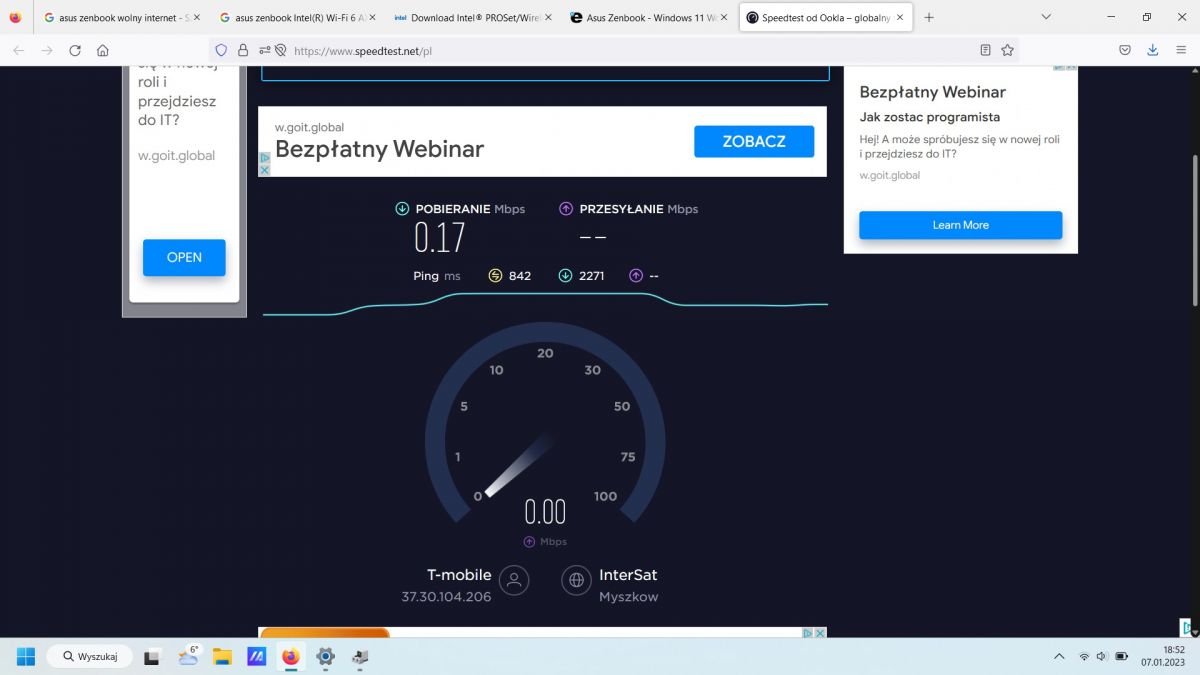Viewport: 1200px width, 675px height.
Task: Open a new tab with plus button
Action: (x=929, y=17)
